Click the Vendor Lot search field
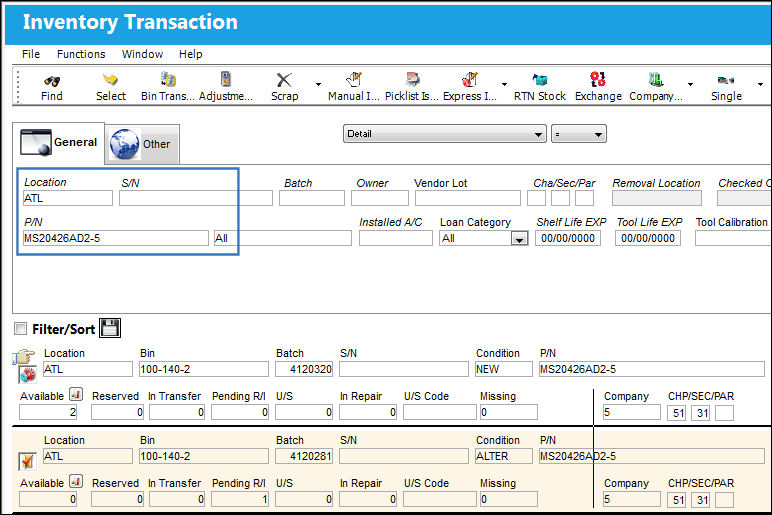Screen dimensions: 772x515 pos(468,198)
